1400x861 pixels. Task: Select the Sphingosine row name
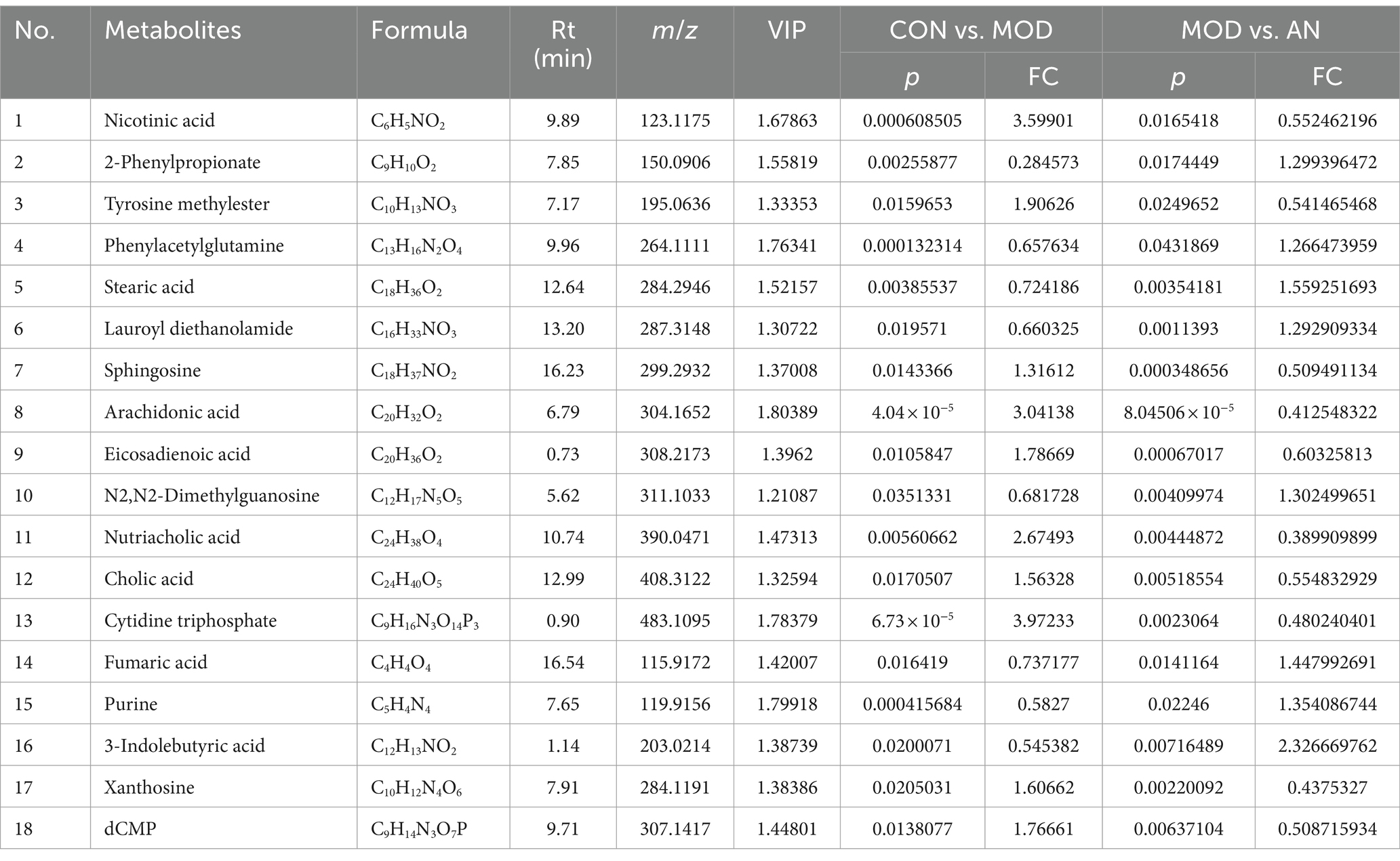pos(153,371)
